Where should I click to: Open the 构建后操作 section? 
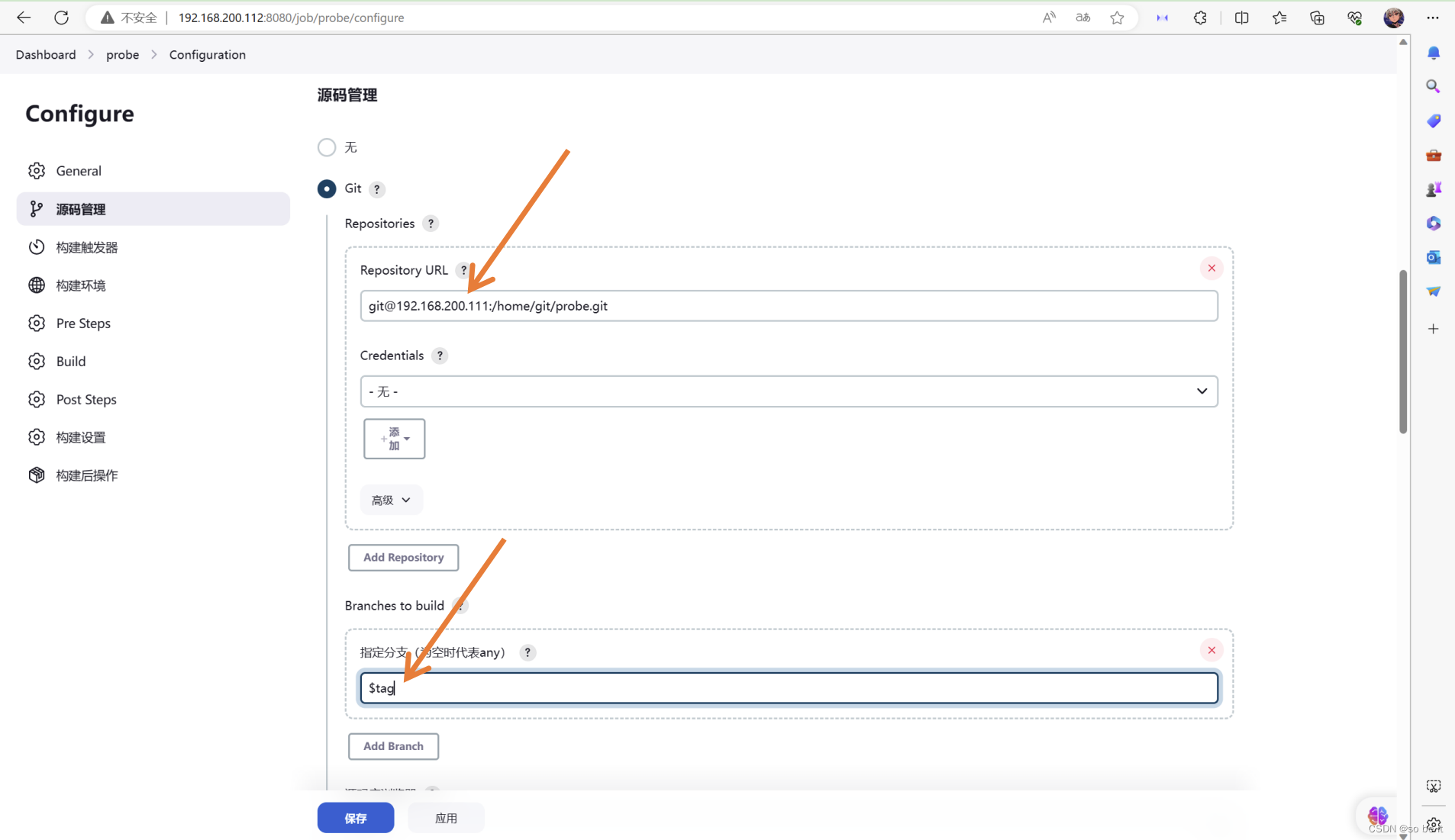[x=153, y=475]
